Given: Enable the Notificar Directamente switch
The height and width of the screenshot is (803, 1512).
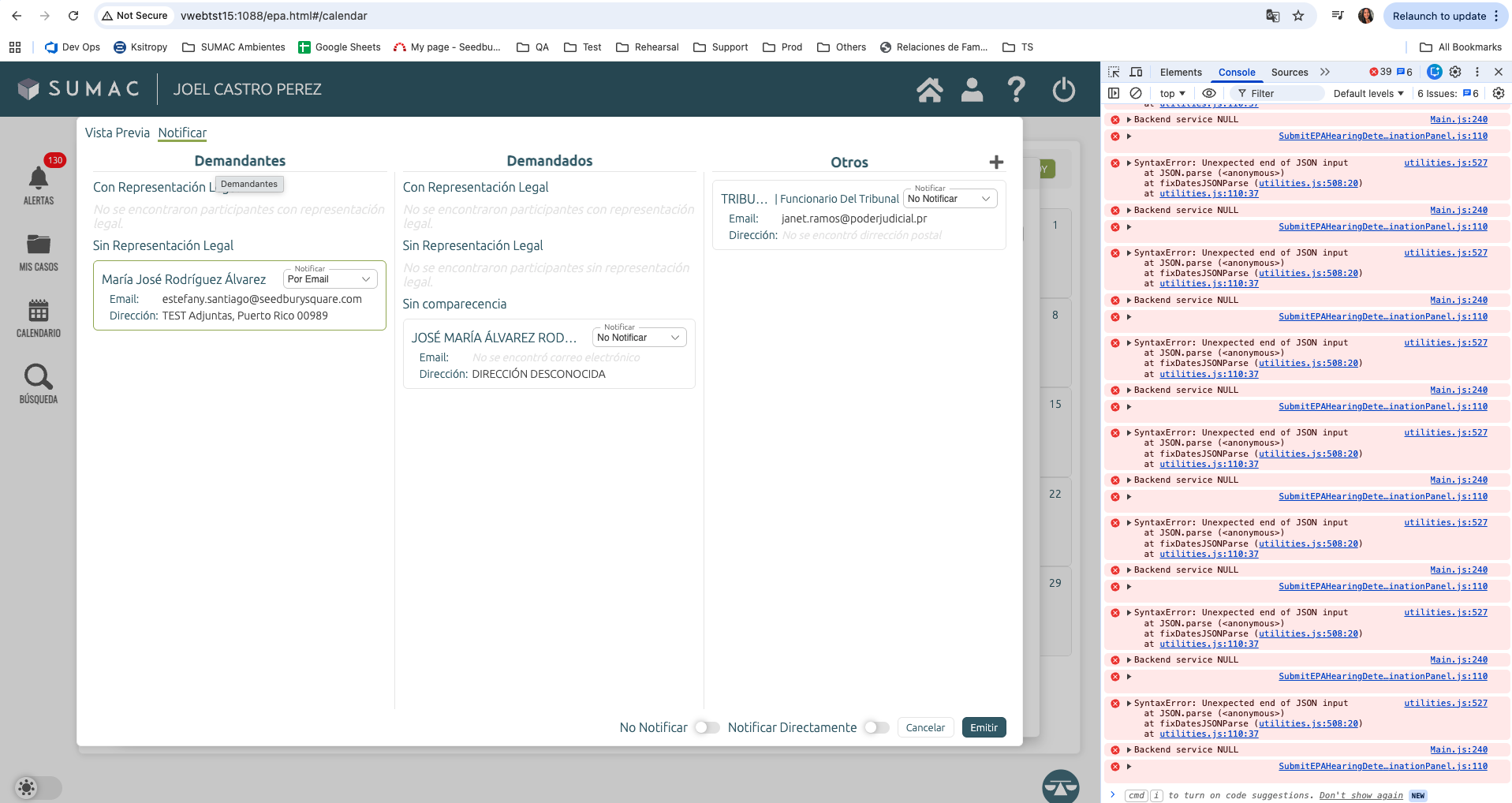Looking at the screenshot, I should click(x=875, y=727).
